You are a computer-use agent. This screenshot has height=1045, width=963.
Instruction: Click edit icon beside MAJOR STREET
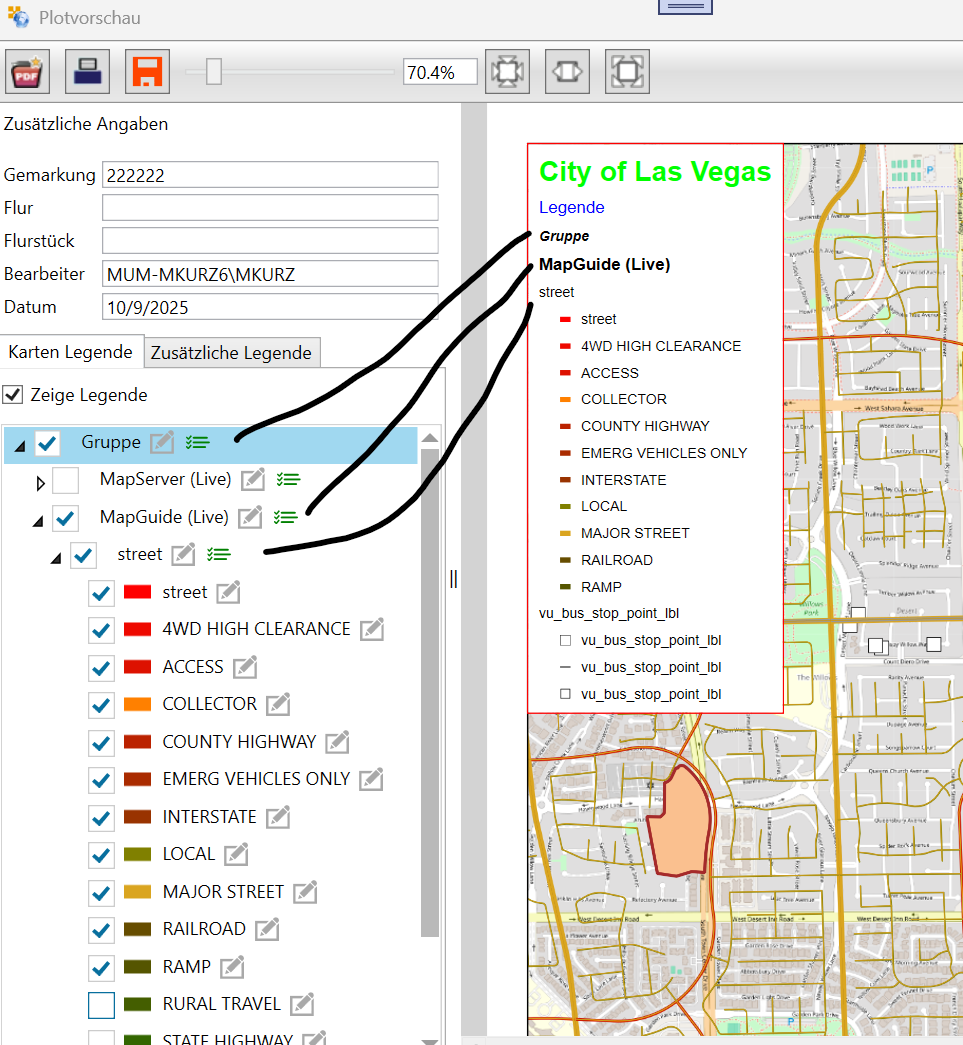point(305,892)
